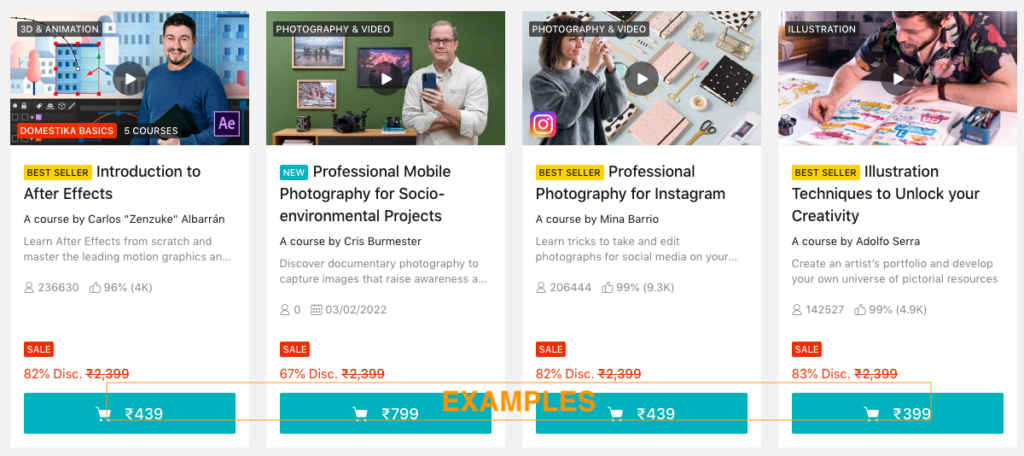The width and height of the screenshot is (1024, 456).
Task: Click the calendar icon next to 03/02/2022
Action: tap(316, 310)
